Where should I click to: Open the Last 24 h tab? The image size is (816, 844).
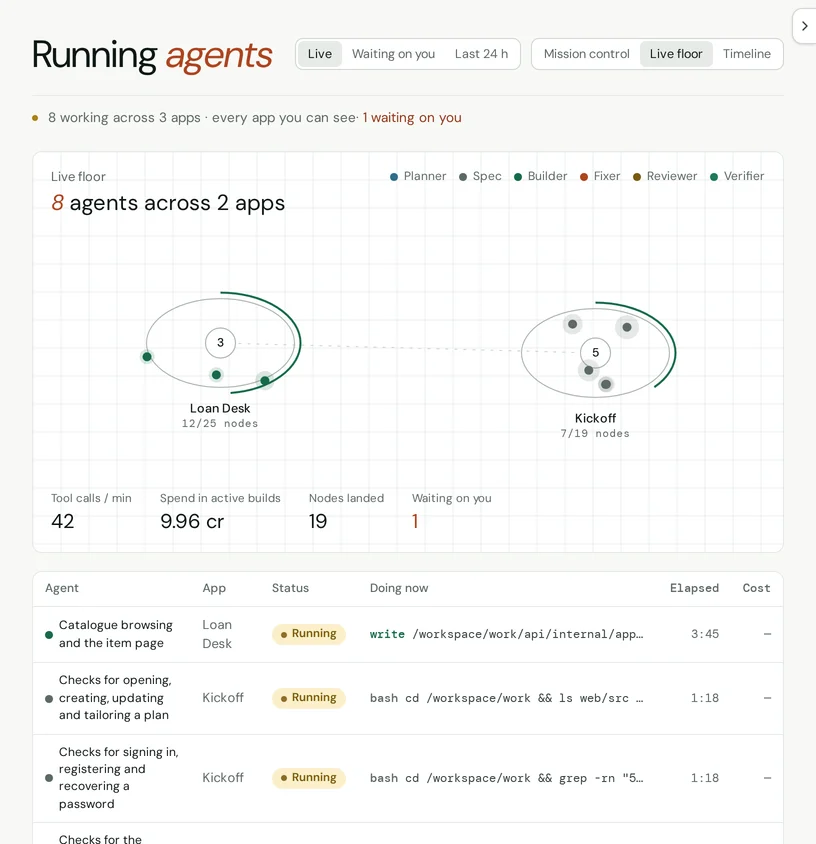[x=481, y=54]
